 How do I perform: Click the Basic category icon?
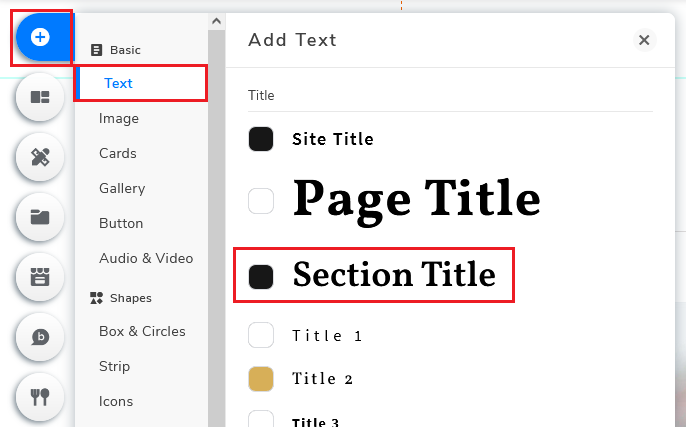[96, 50]
